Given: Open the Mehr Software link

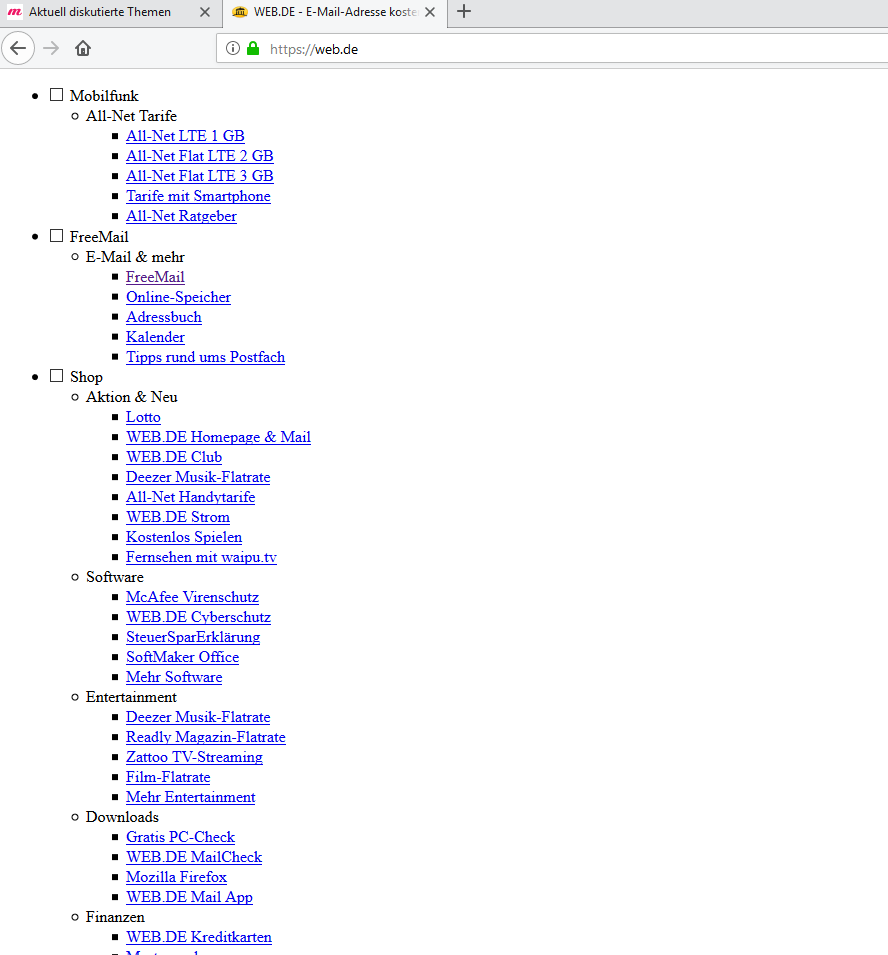Looking at the screenshot, I should [x=174, y=678].
